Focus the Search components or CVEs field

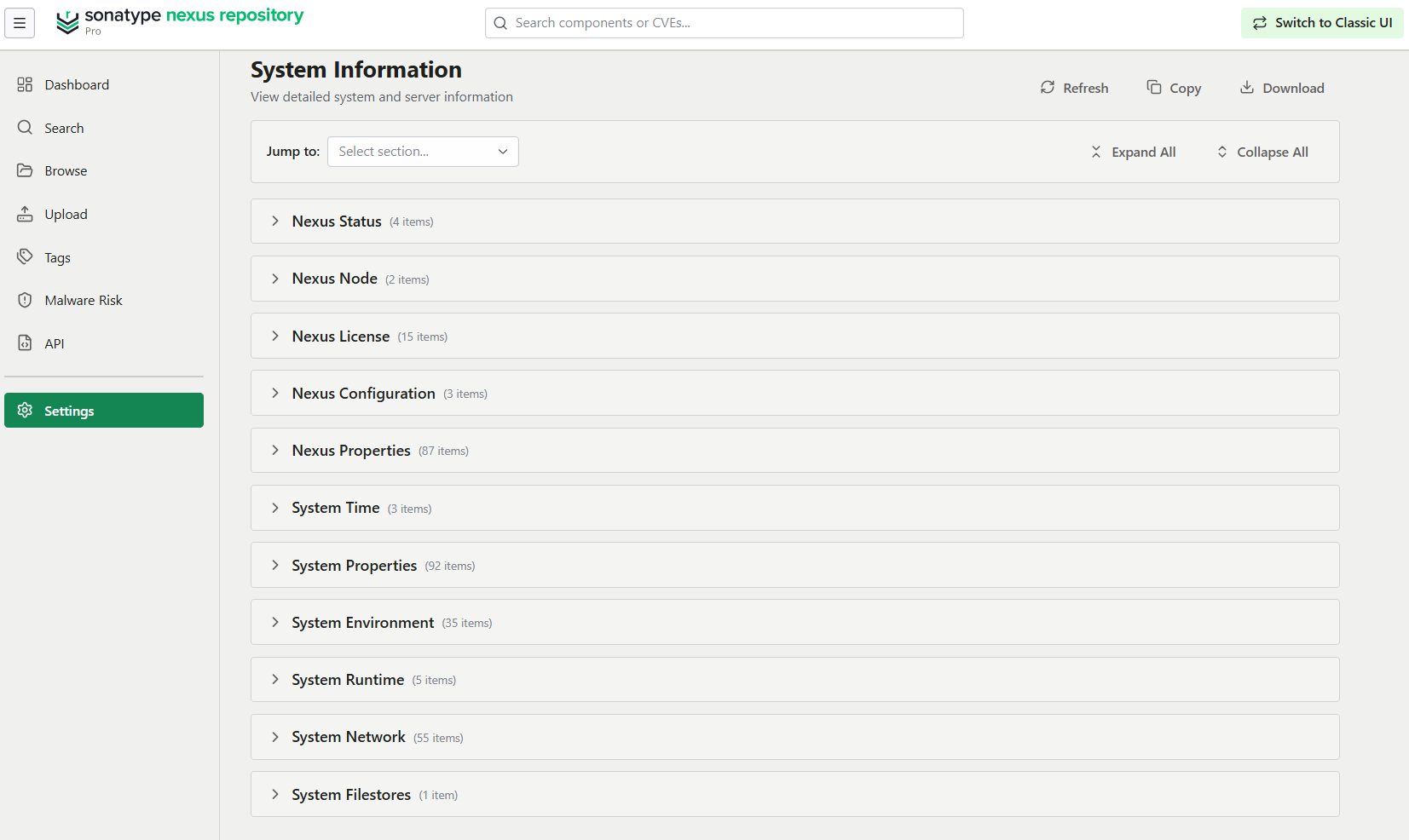pos(725,23)
